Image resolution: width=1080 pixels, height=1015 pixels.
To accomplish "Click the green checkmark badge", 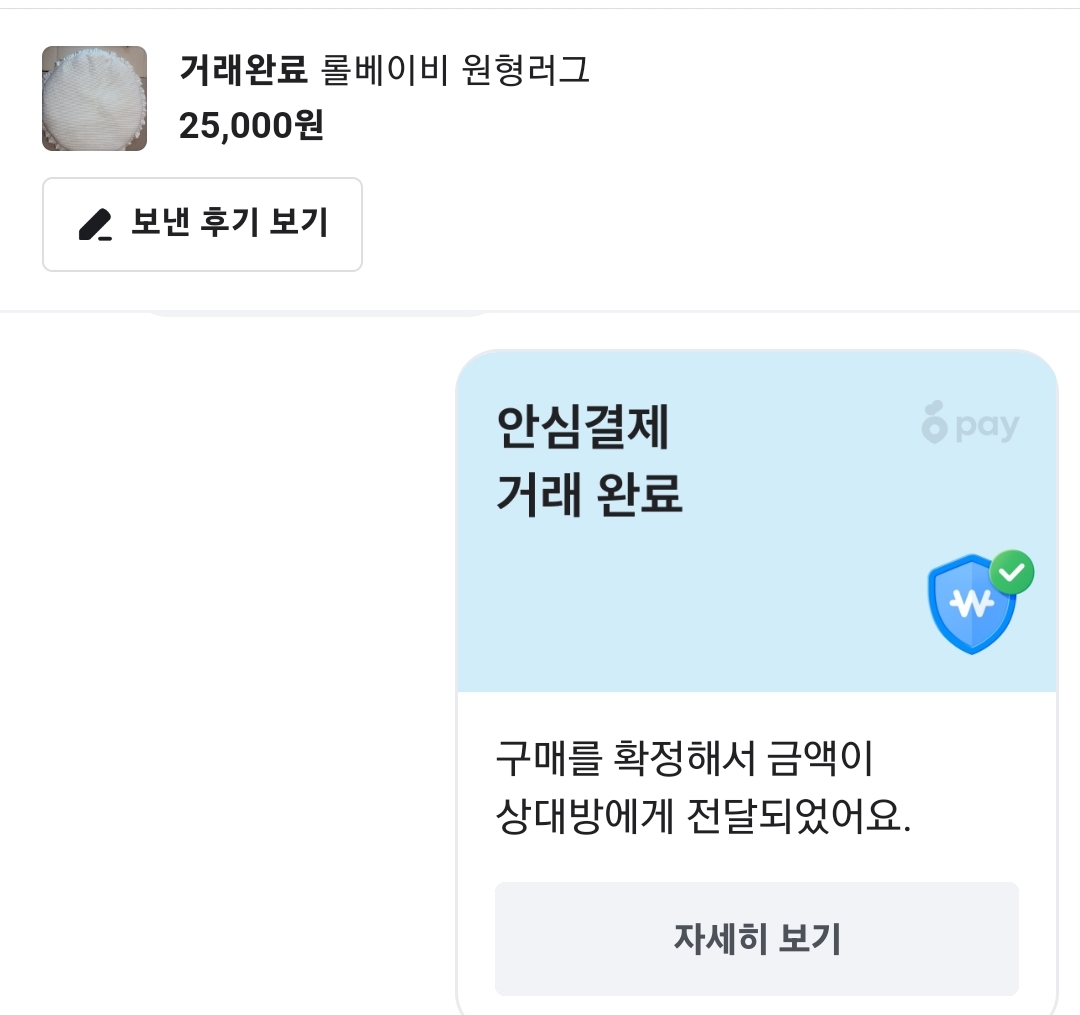I will point(1012,572).
